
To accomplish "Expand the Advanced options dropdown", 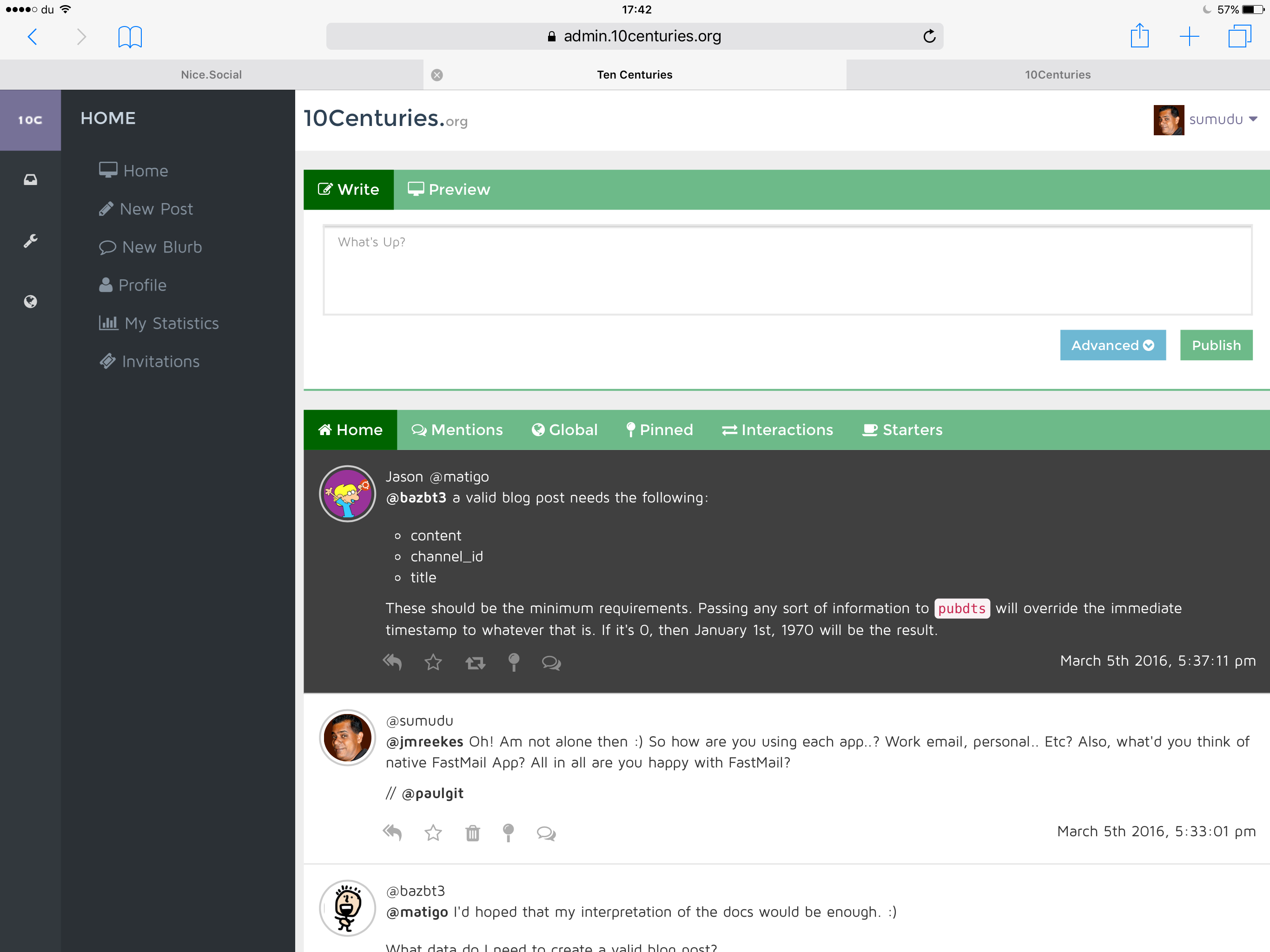I will 1112,345.
